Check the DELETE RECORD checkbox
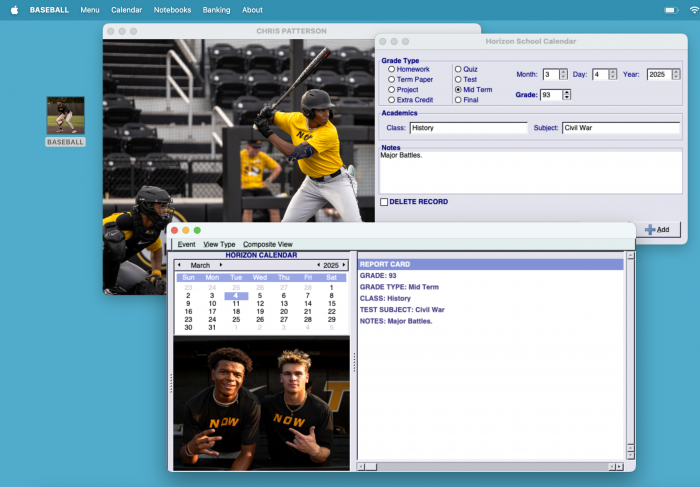This screenshot has height=487, width=700. pyautogui.click(x=384, y=202)
